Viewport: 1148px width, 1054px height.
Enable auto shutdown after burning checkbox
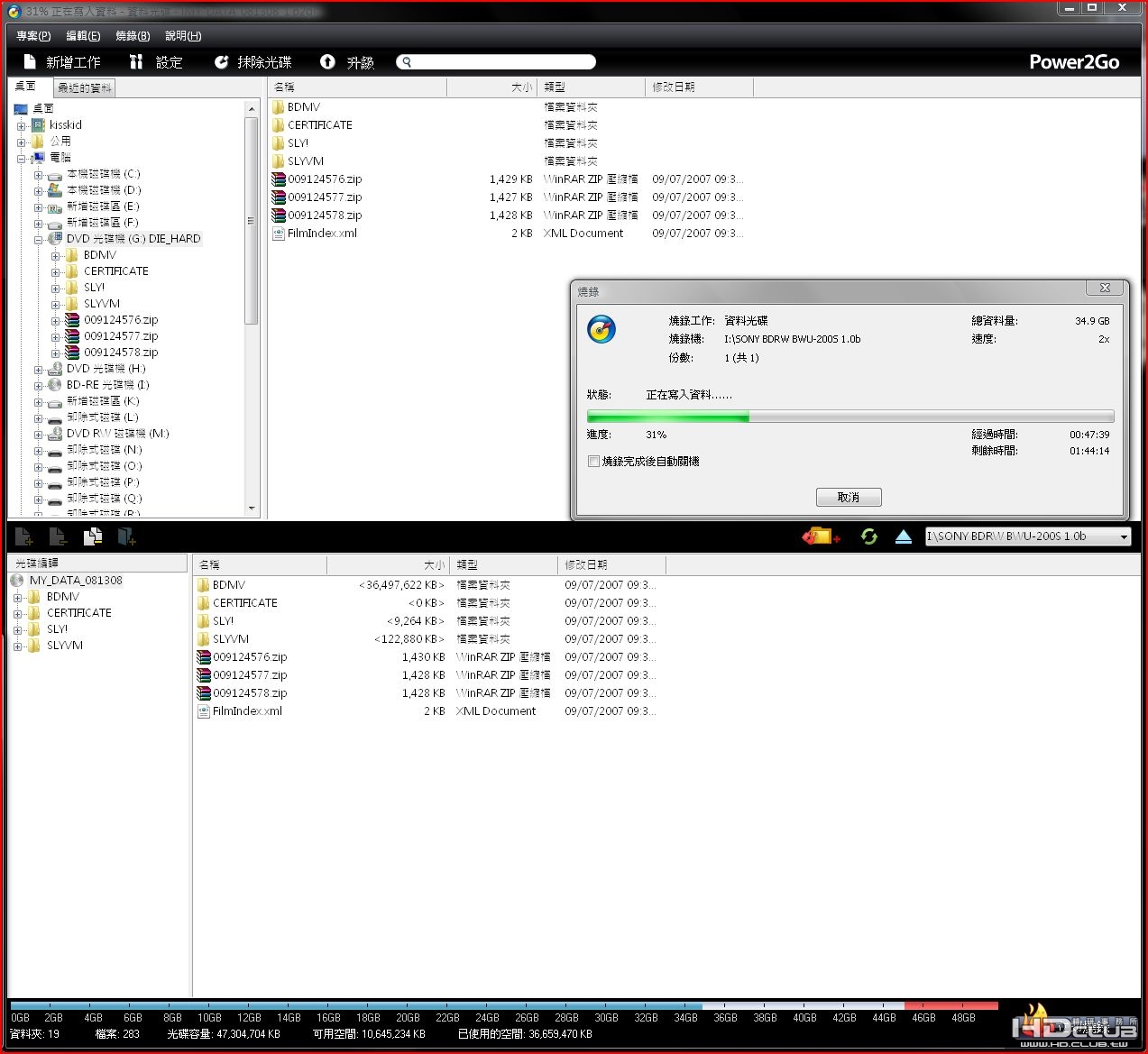(593, 461)
